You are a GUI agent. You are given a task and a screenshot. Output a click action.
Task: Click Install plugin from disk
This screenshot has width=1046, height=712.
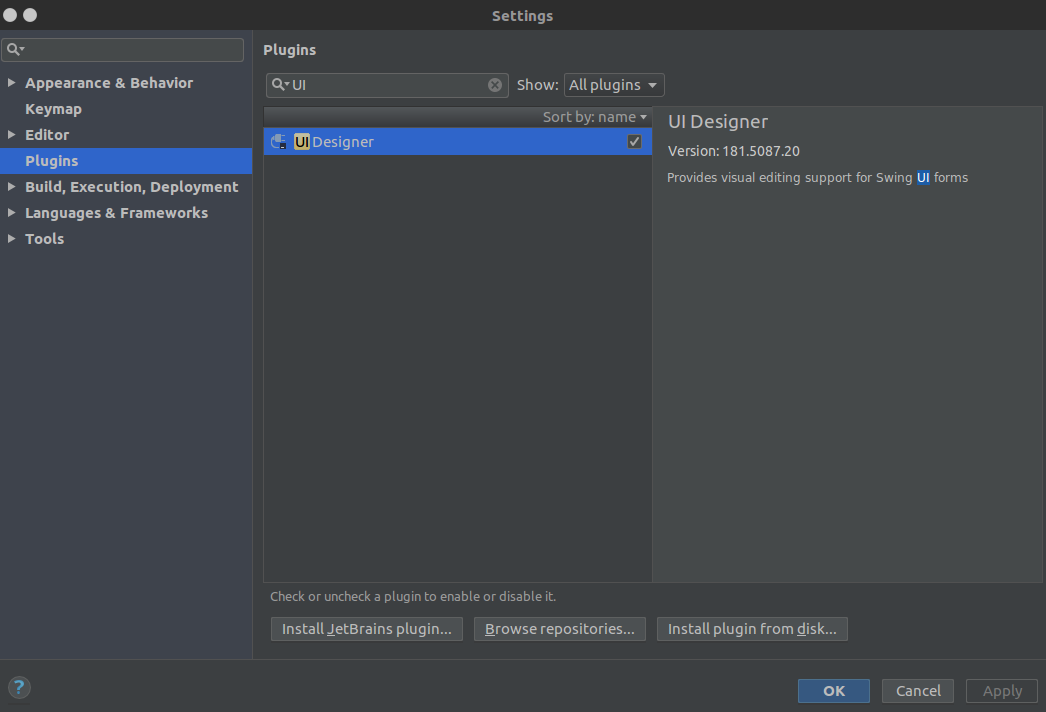[752, 628]
